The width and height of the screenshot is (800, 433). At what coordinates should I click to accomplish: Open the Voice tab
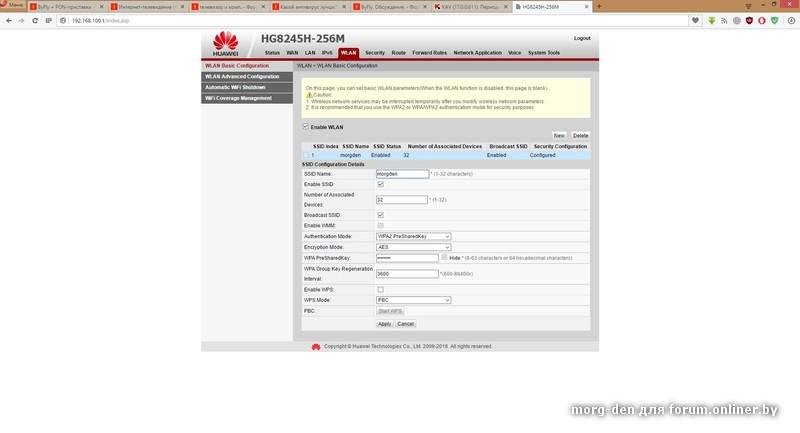coord(515,53)
